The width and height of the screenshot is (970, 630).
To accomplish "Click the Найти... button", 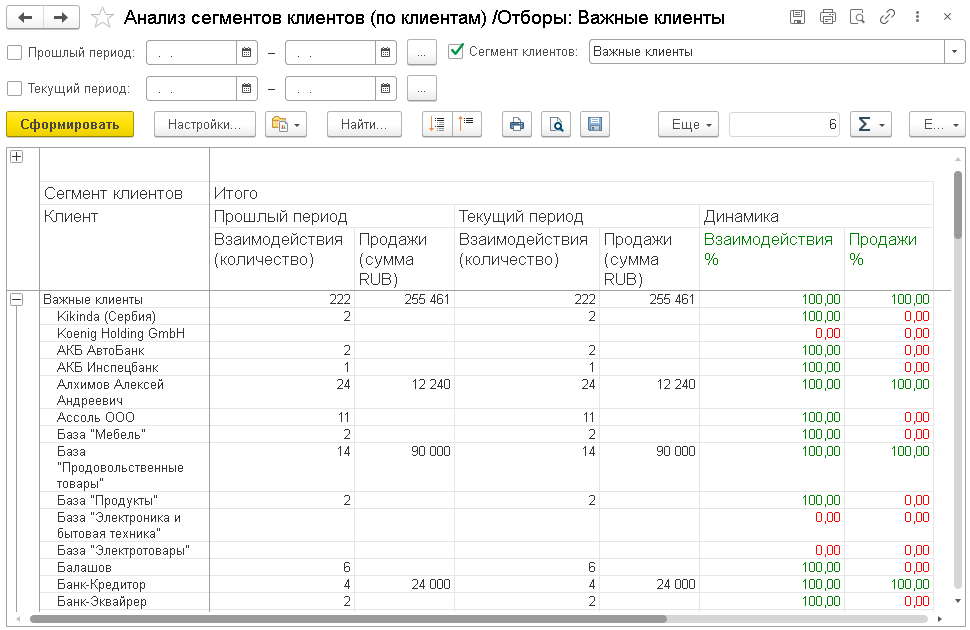I will [364, 124].
